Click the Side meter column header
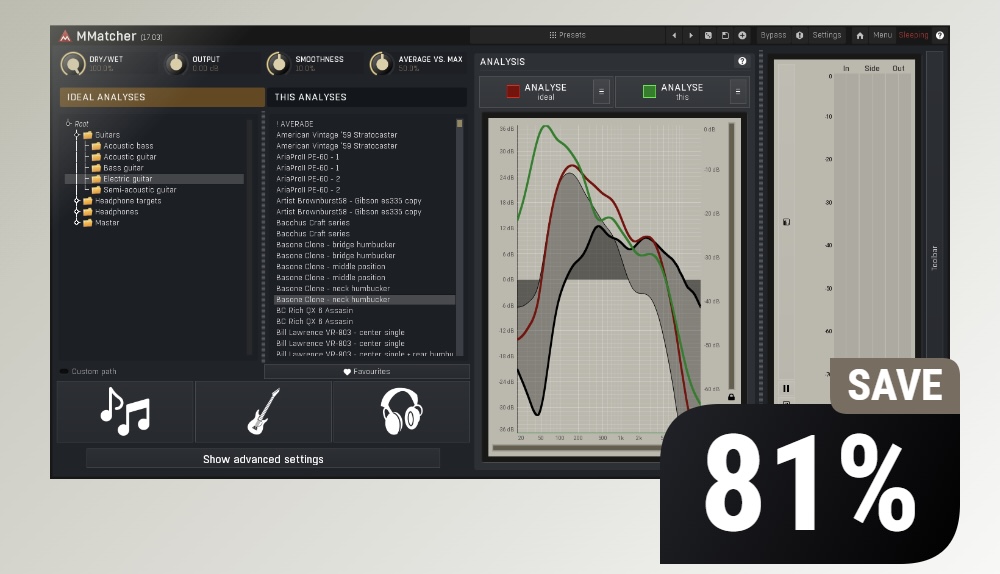This screenshot has width=1000, height=574. pyautogui.click(x=872, y=68)
